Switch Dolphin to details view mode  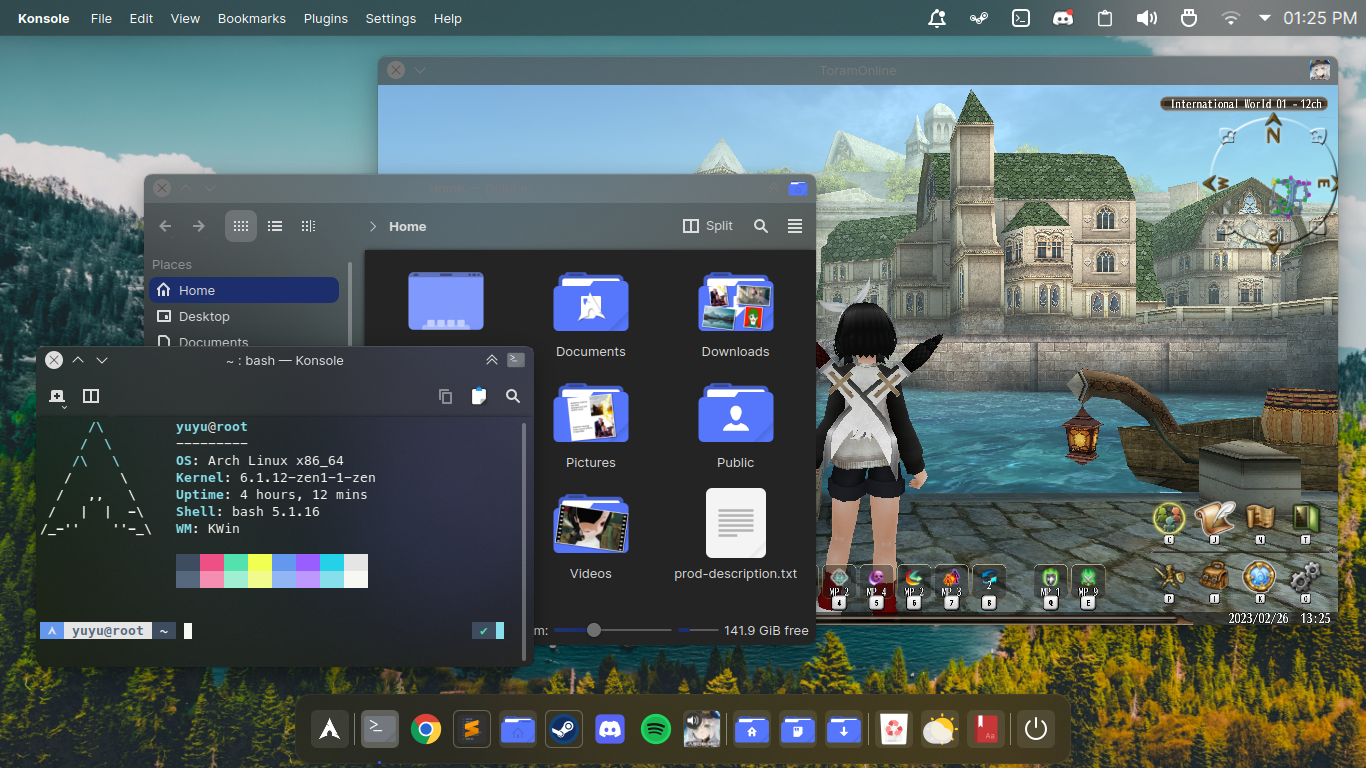coord(308,226)
